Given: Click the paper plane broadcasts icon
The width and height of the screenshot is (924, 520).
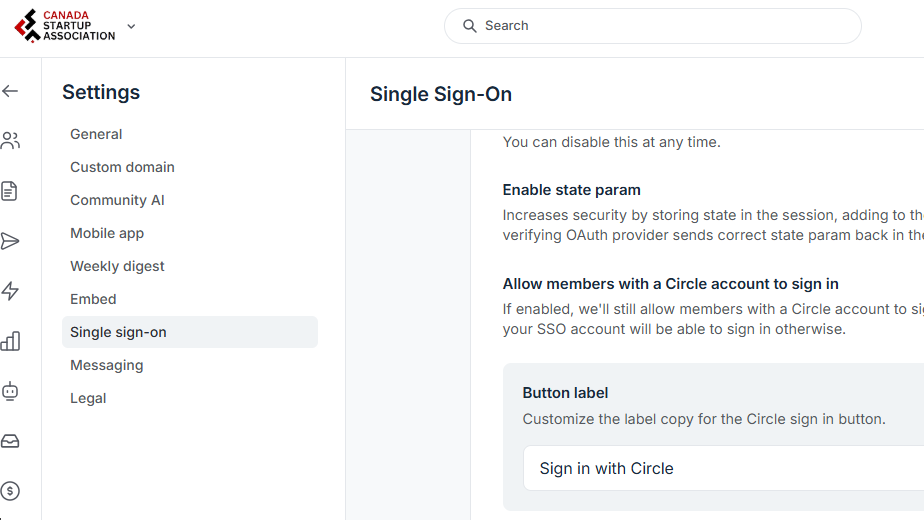Looking at the screenshot, I should 10,241.
